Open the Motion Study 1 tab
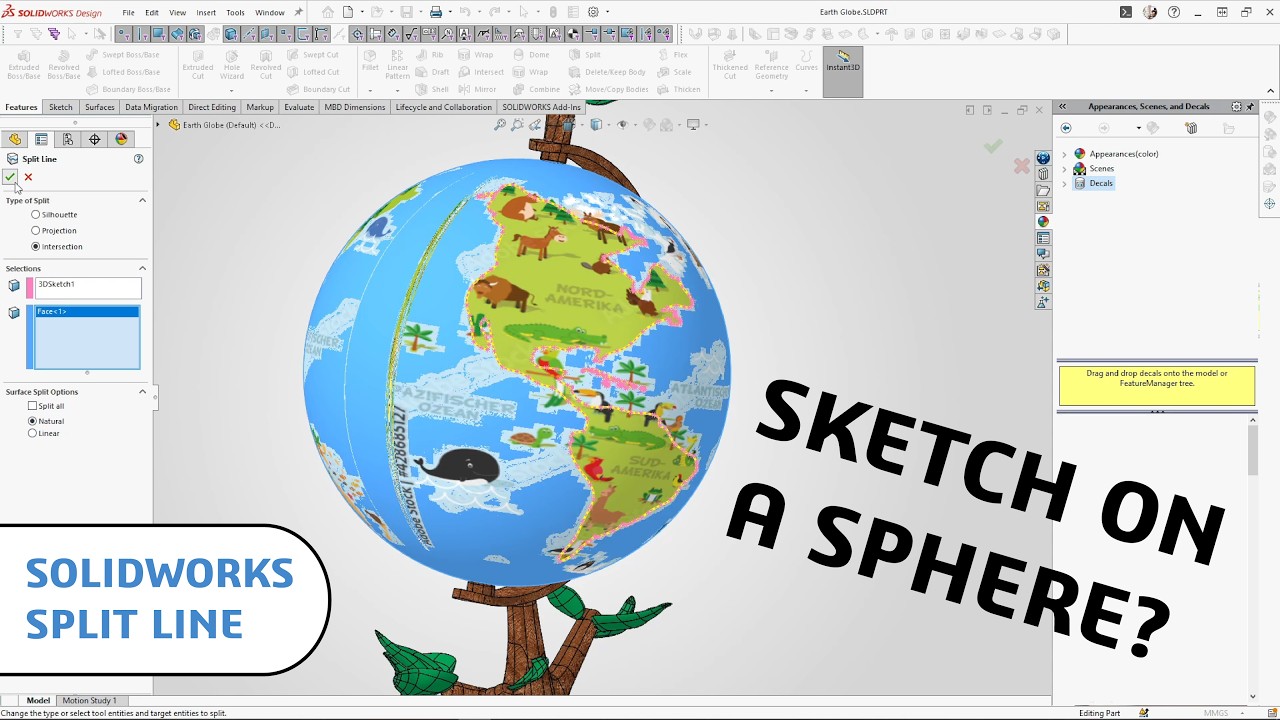The height and width of the screenshot is (720, 1280). click(x=89, y=700)
